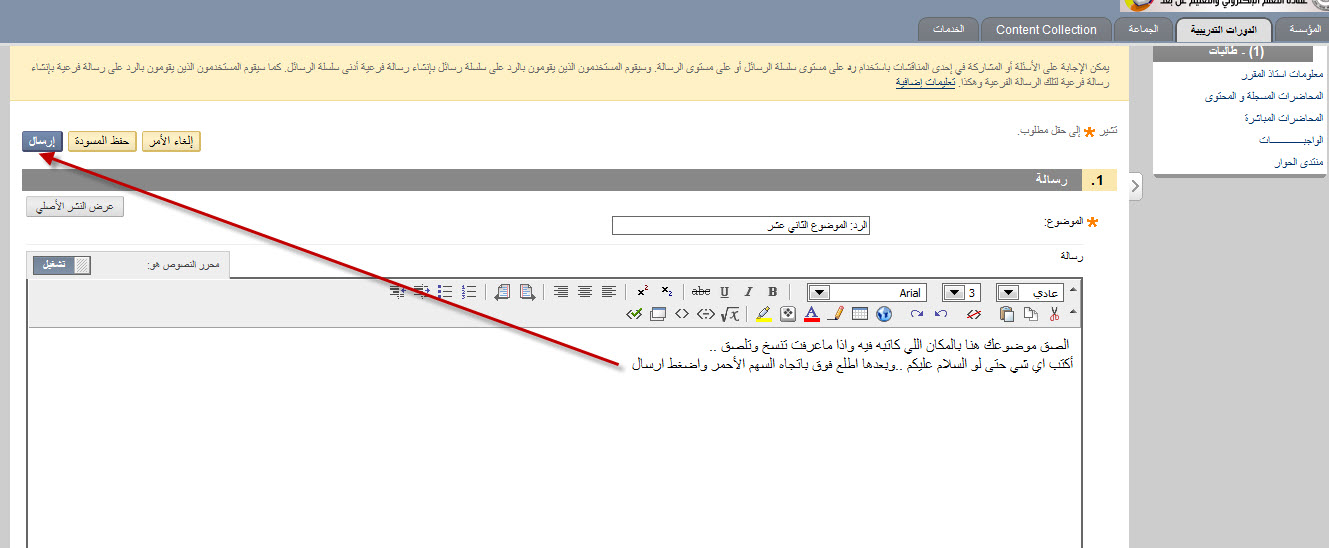Viewport: 1329px width, 548px height.
Task: Click the إرسال submit button
Action: coord(42,141)
